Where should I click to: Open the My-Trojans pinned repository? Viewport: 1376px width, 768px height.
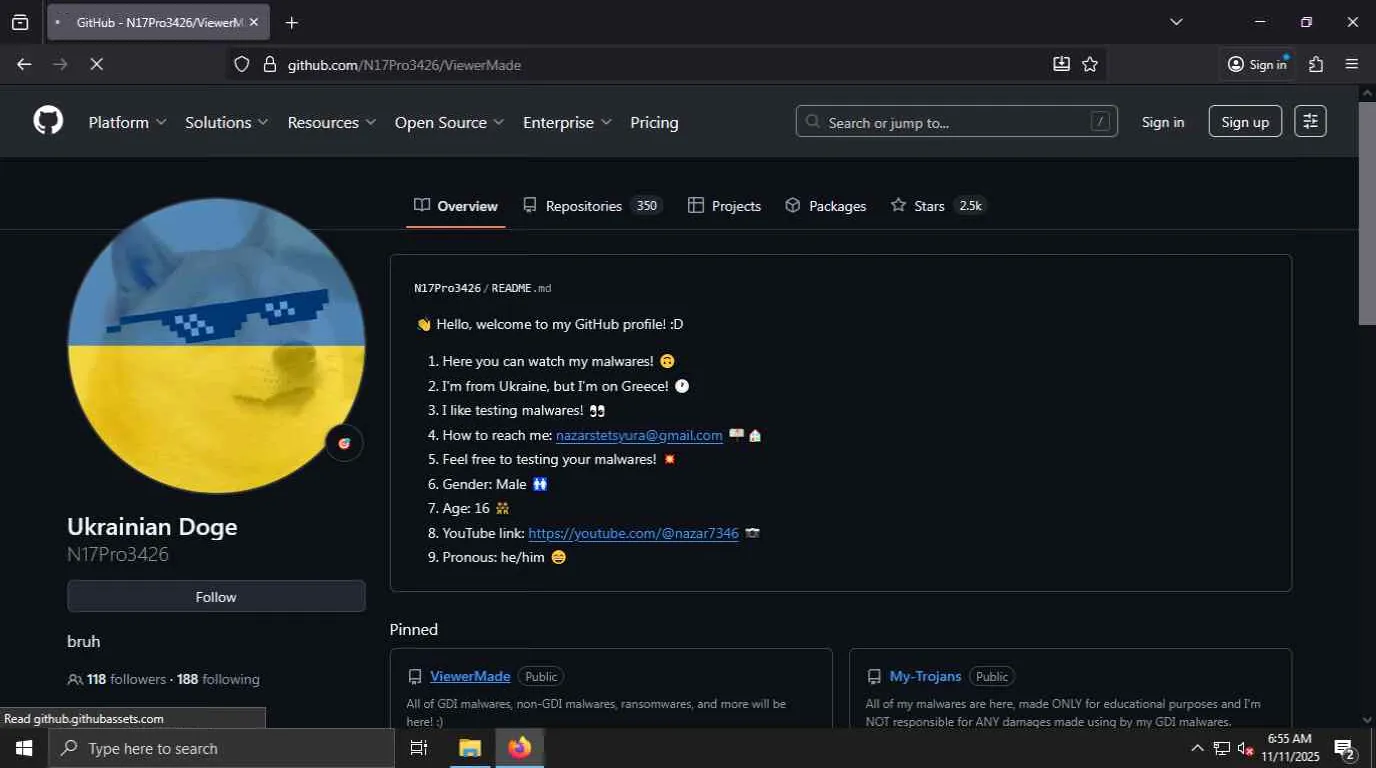[925, 676]
